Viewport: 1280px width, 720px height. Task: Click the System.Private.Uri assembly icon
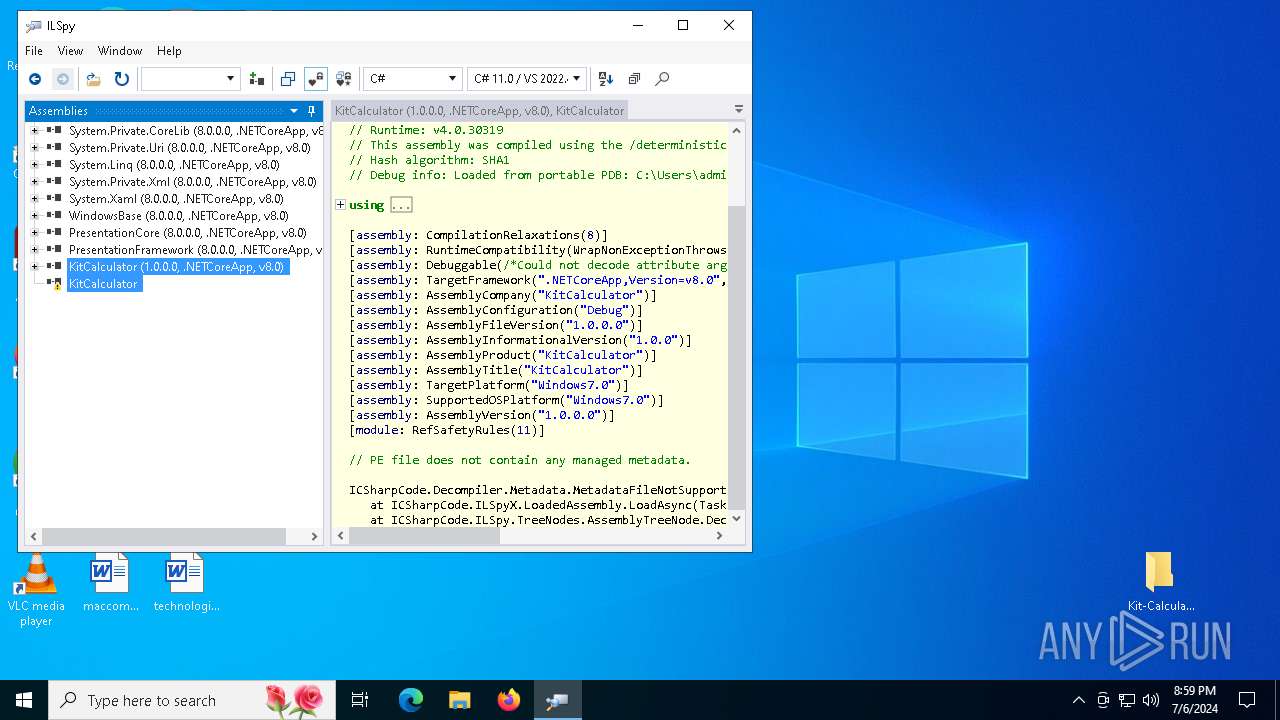coord(54,148)
